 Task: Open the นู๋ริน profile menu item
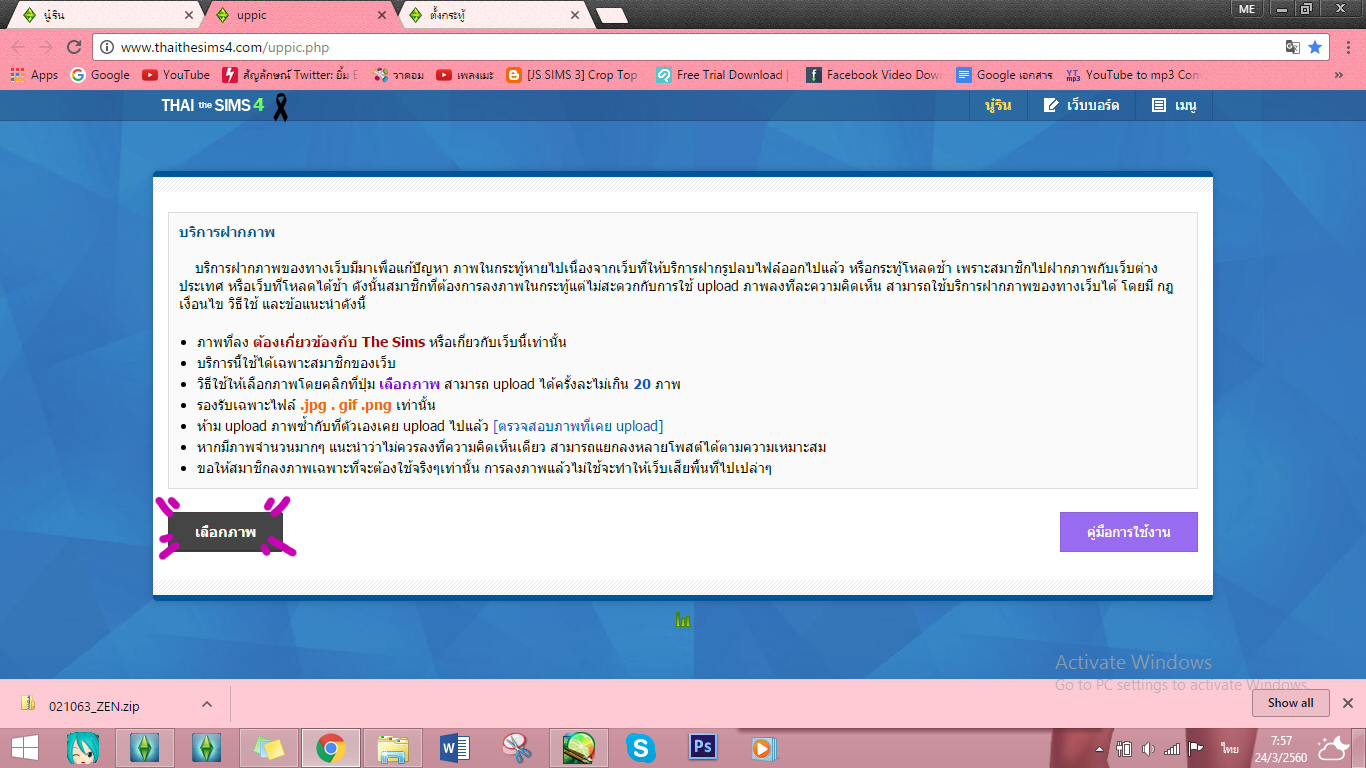click(x=998, y=105)
